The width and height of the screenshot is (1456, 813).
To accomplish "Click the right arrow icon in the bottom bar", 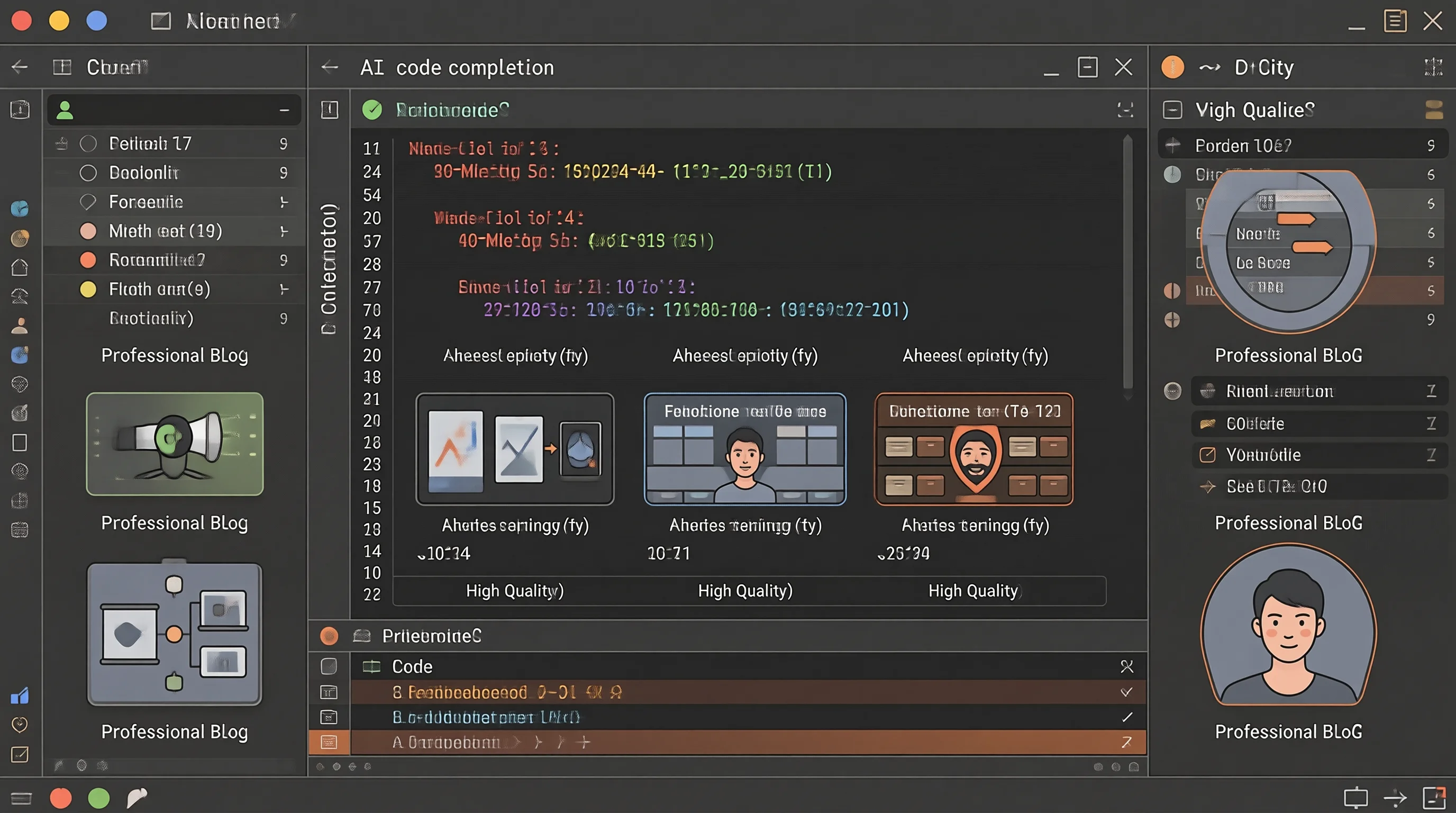I will click(x=1395, y=798).
